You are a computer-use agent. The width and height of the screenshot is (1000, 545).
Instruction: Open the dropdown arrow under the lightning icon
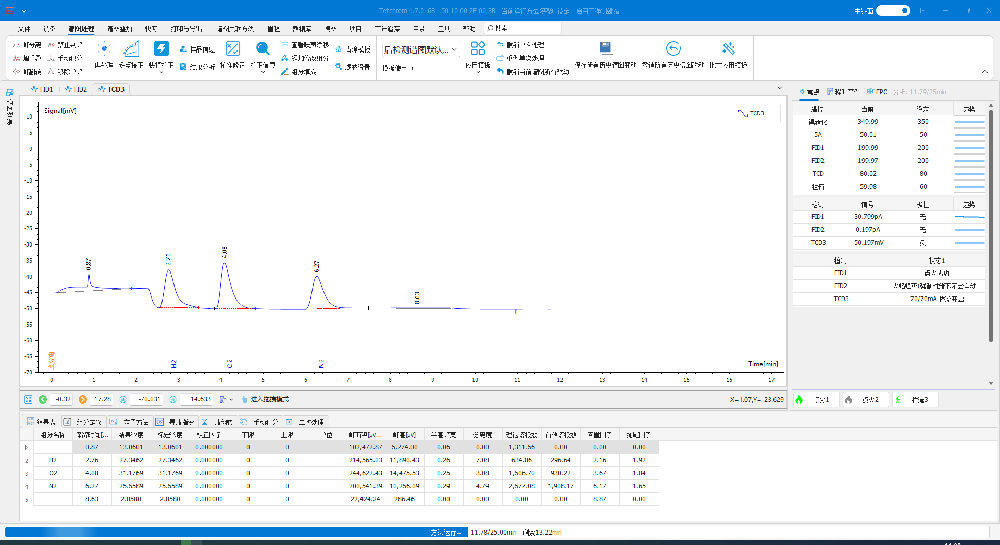point(161,72)
